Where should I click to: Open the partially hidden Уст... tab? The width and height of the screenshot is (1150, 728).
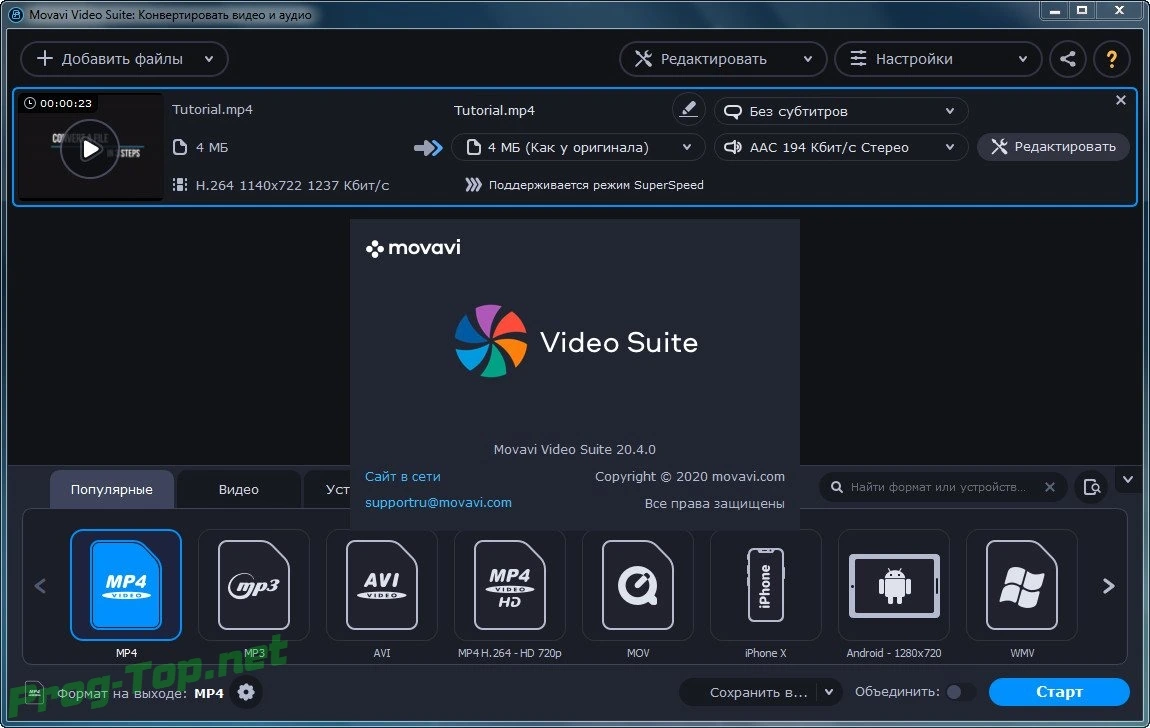tap(328, 489)
